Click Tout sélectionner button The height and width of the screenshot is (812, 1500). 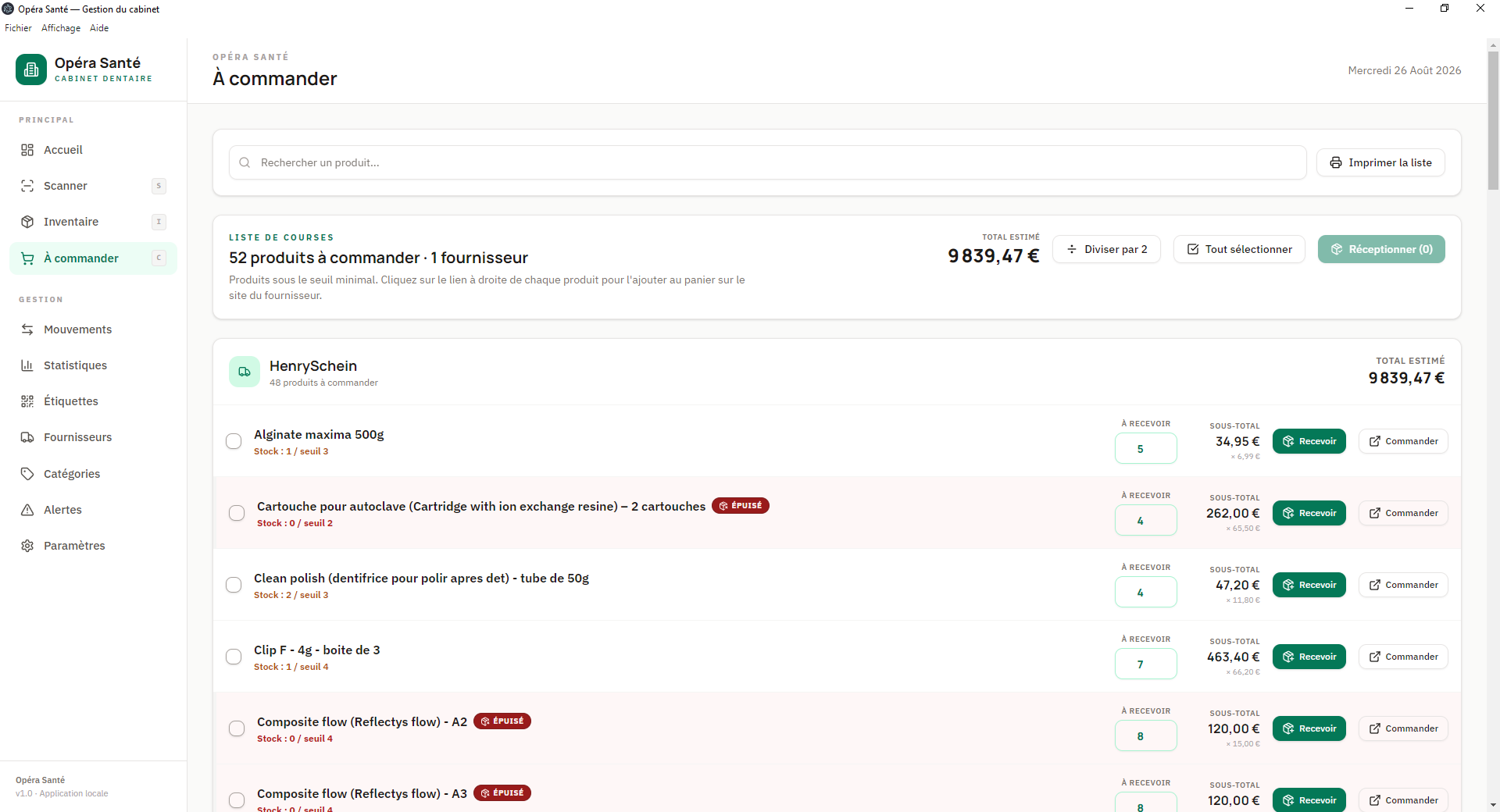pos(1239,249)
